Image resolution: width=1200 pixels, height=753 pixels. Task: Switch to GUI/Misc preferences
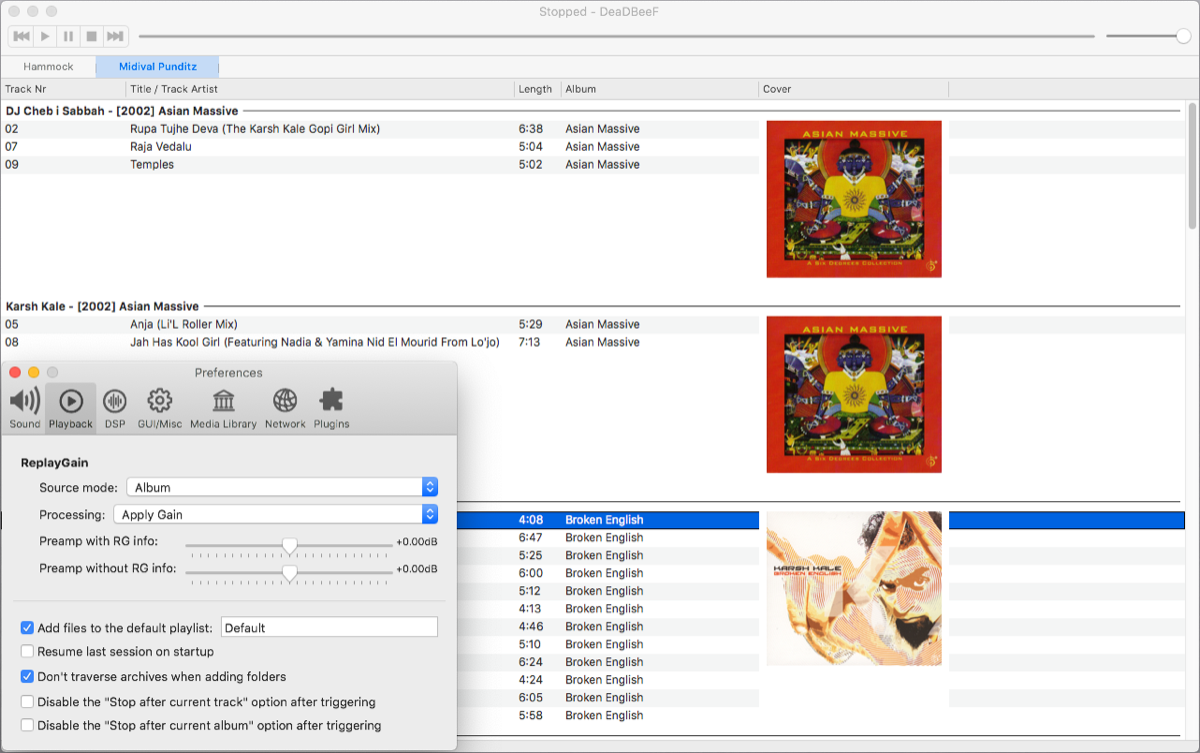[159, 405]
